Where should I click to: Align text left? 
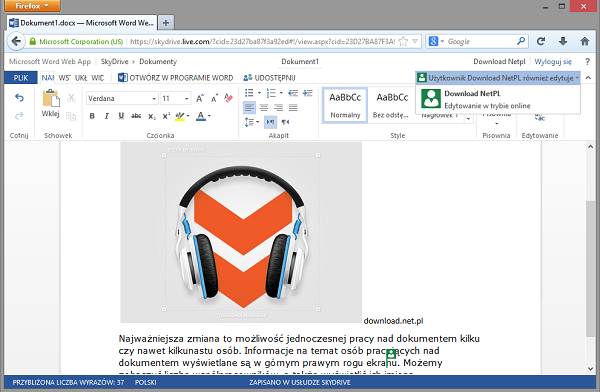click(249, 108)
